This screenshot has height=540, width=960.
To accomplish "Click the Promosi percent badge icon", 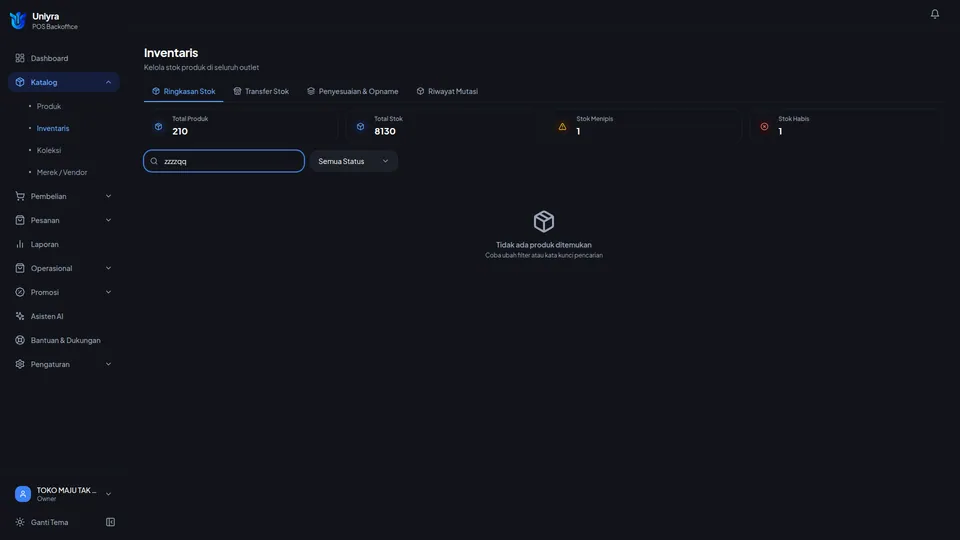I will coord(20,292).
